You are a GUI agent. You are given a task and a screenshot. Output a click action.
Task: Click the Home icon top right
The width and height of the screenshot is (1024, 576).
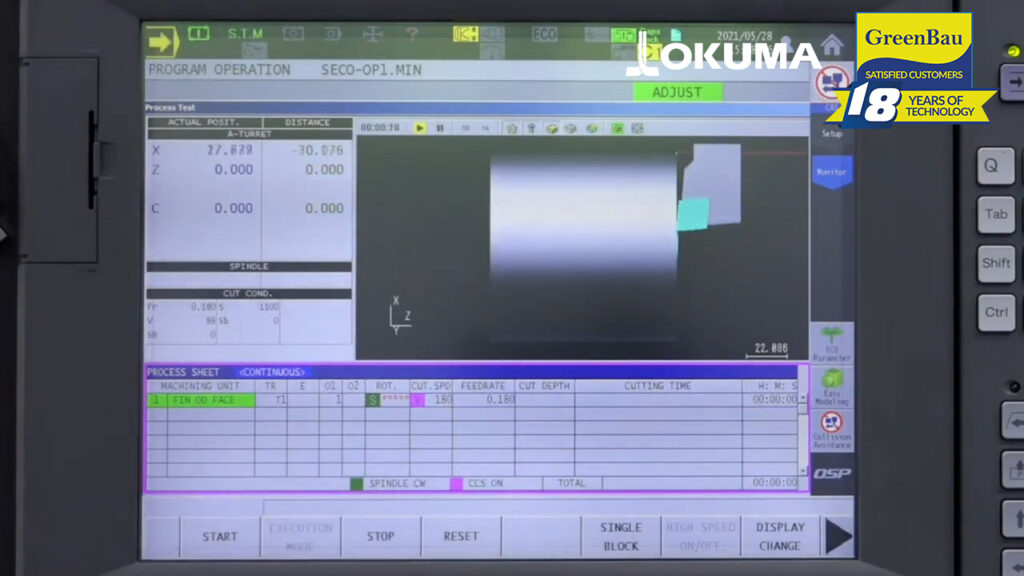pyautogui.click(x=833, y=44)
